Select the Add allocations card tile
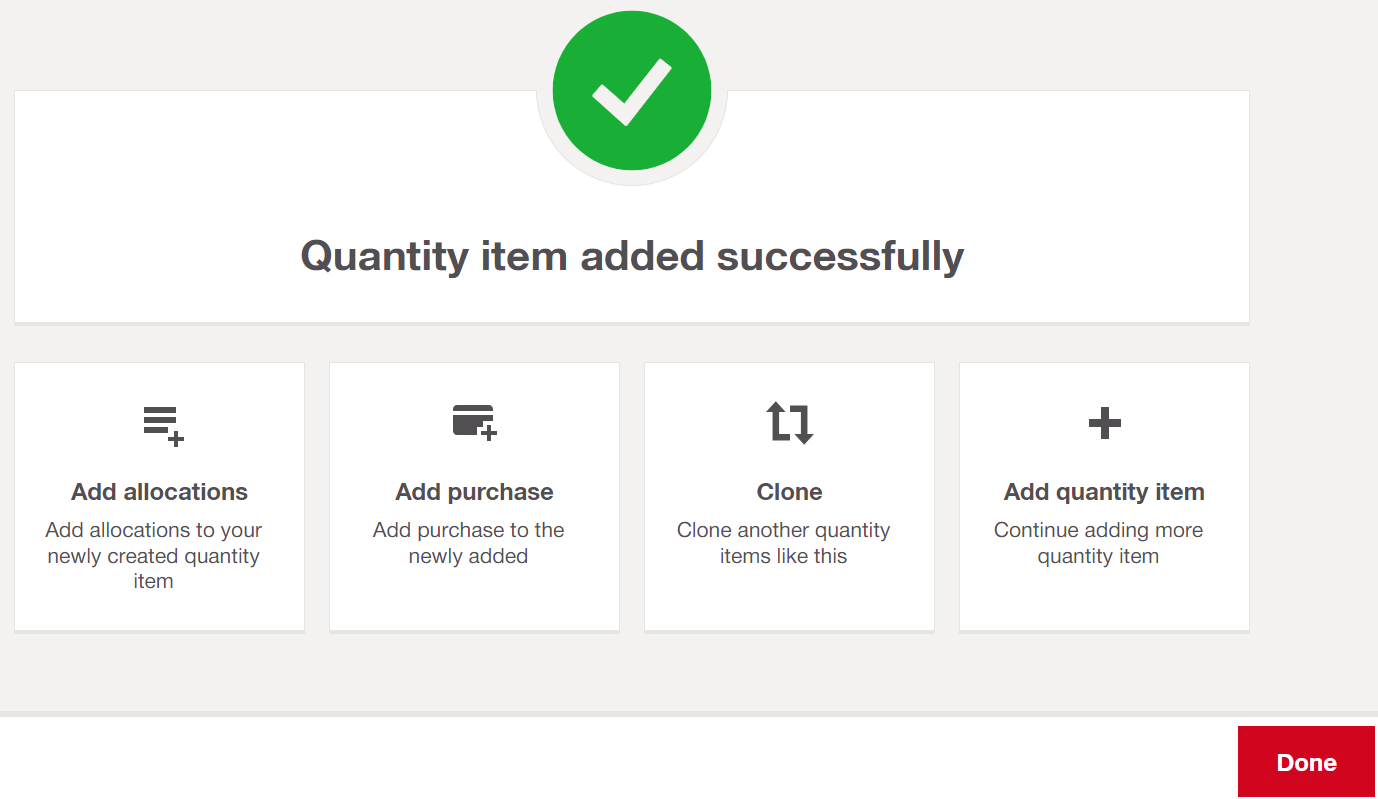The width and height of the screenshot is (1378, 799). (x=159, y=497)
